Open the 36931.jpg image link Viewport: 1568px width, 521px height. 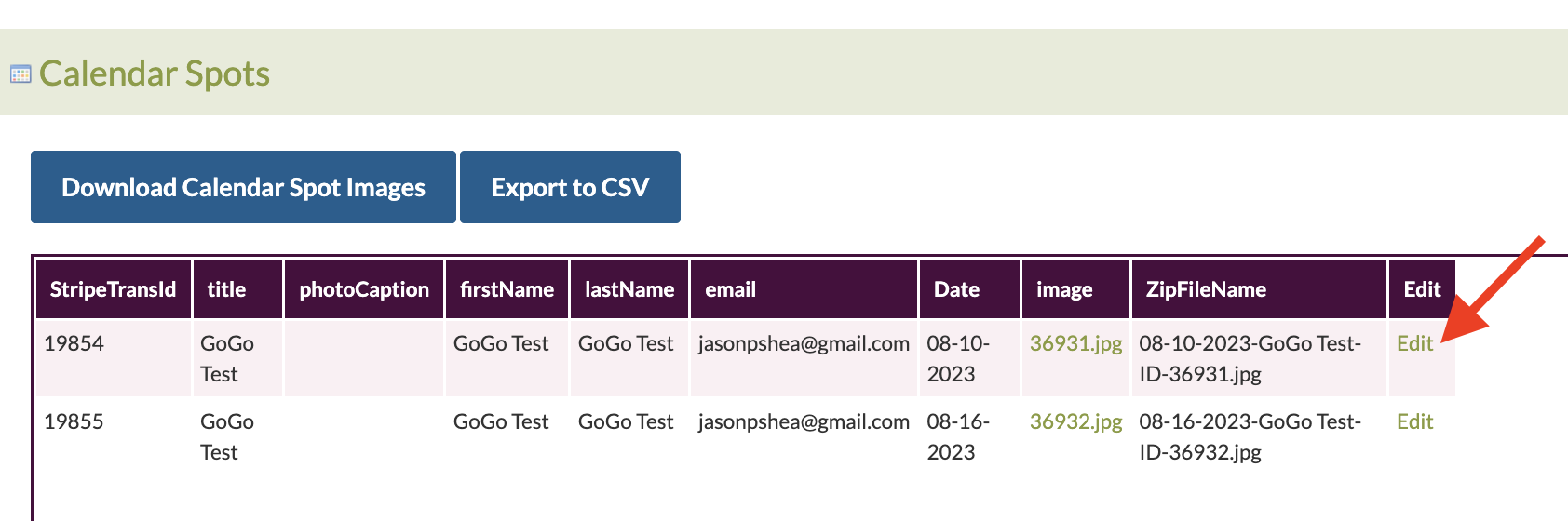click(x=1075, y=343)
